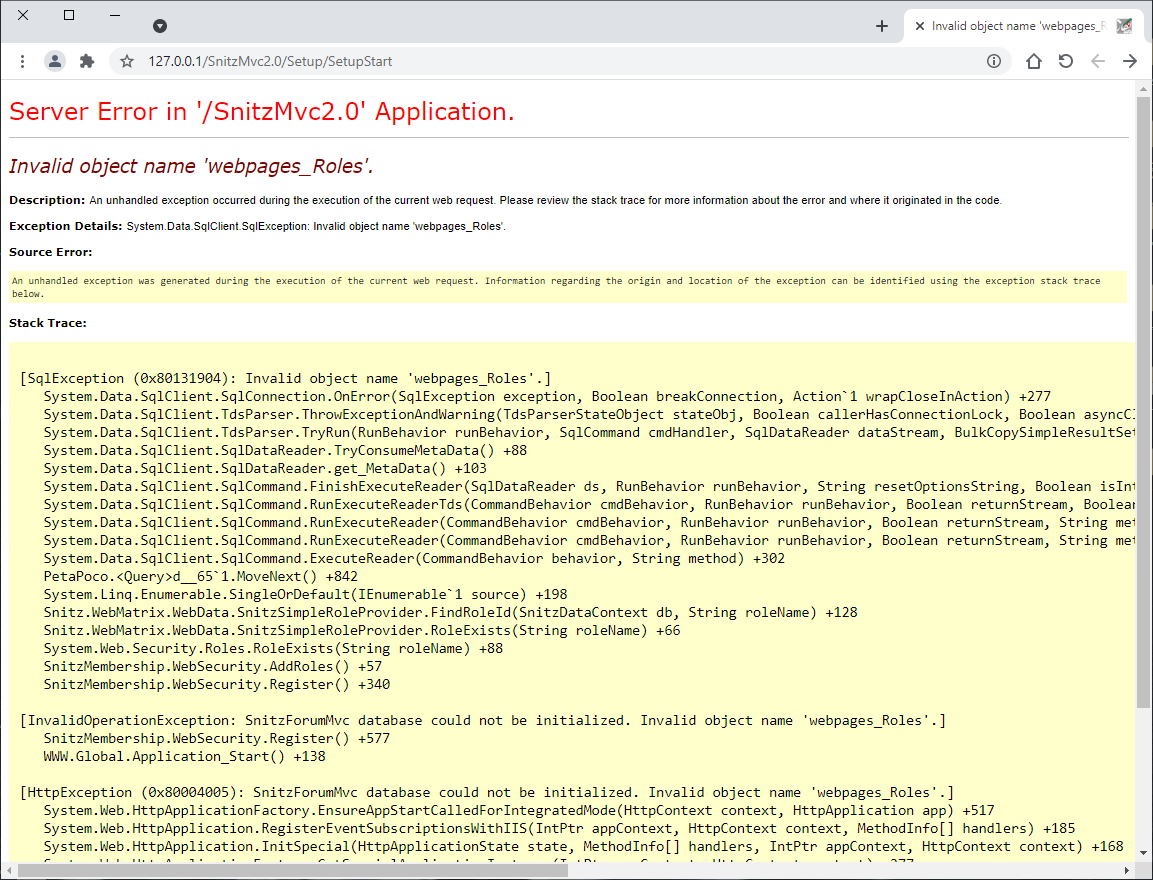Click the user profile avatar icon

[x=55, y=61]
